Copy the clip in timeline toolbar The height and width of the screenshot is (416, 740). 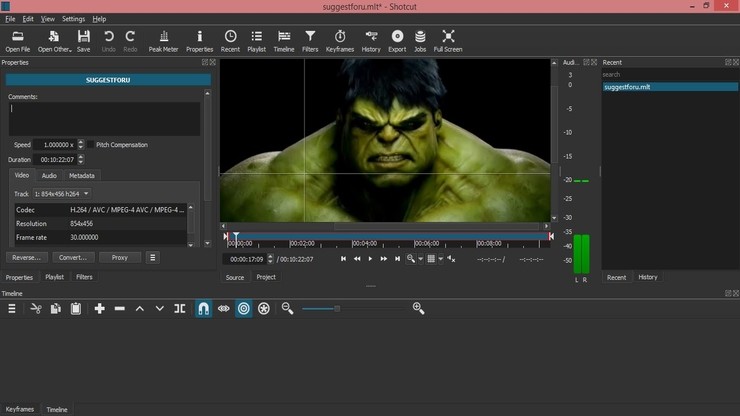pyautogui.click(x=56, y=309)
